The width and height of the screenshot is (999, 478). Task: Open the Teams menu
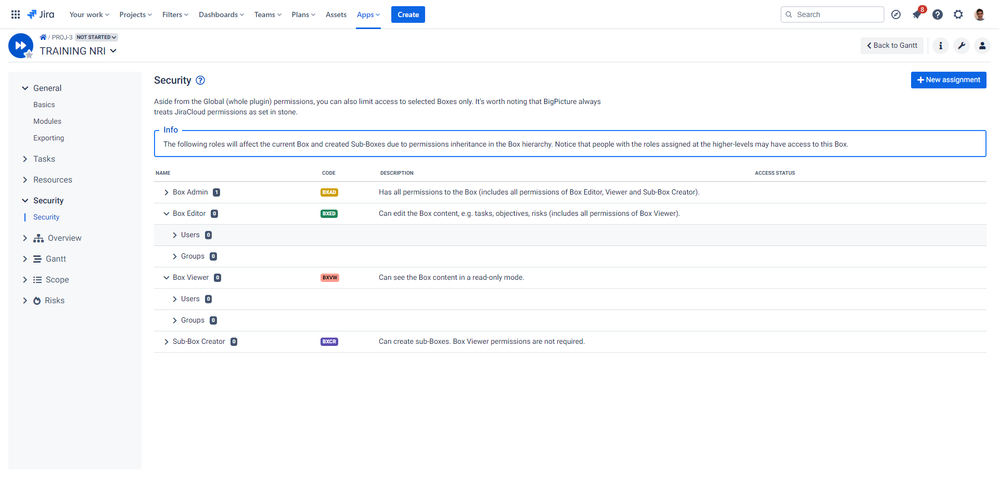tap(269, 14)
